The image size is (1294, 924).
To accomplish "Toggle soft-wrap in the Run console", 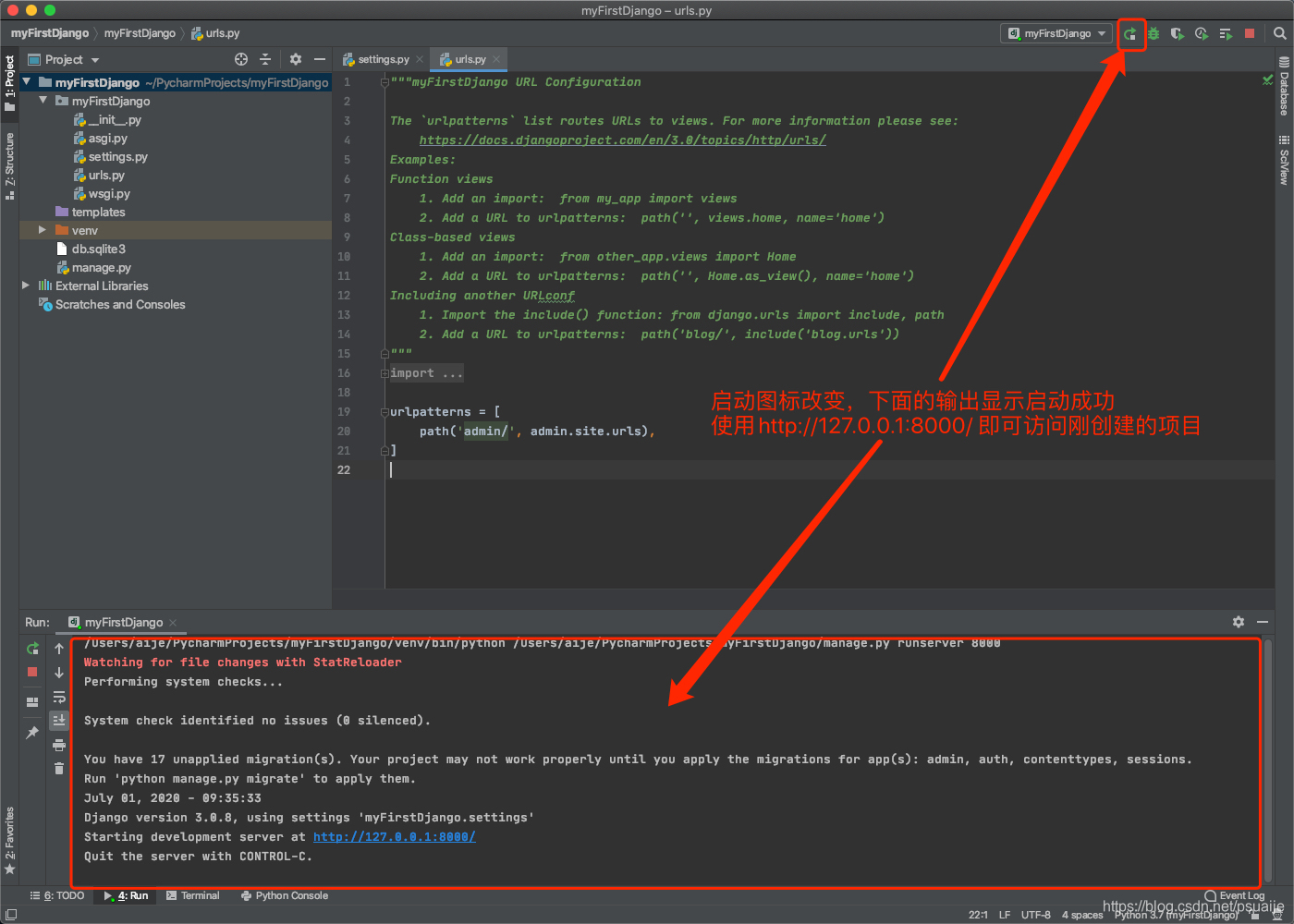I will pyautogui.click(x=59, y=697).
